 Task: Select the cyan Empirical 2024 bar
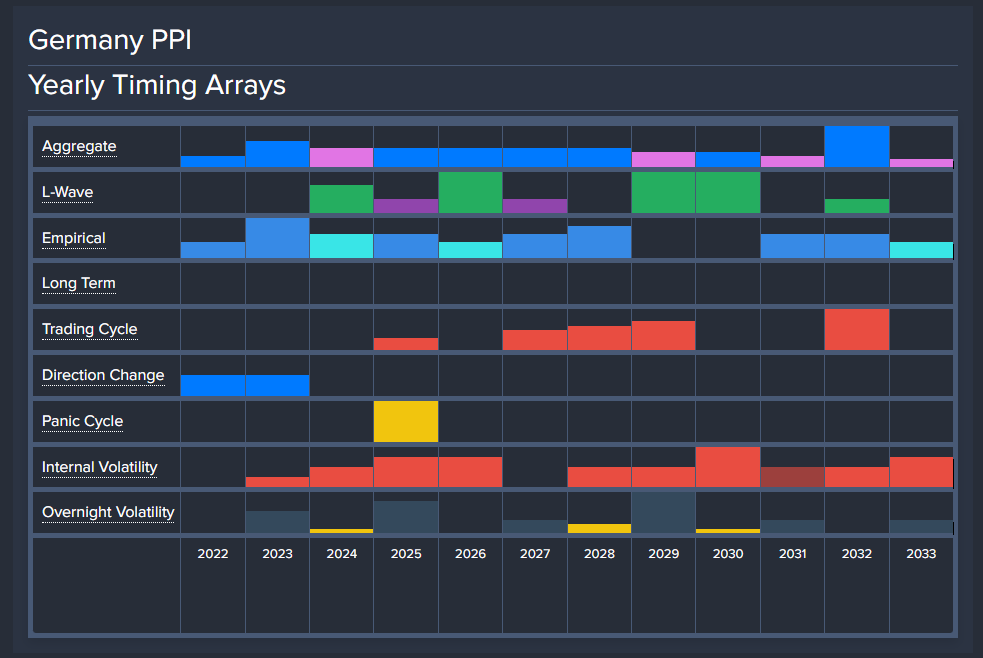tap(341, 246)
